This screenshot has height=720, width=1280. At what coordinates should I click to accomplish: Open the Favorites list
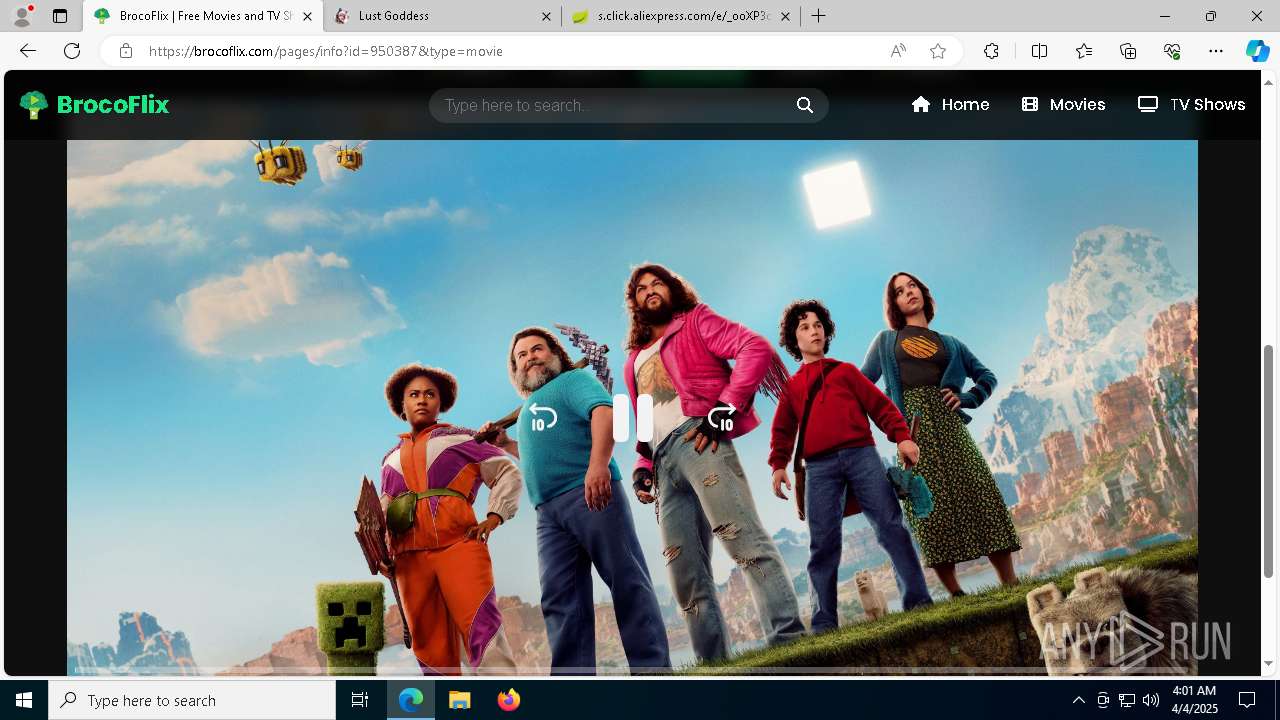[1084, 51]
